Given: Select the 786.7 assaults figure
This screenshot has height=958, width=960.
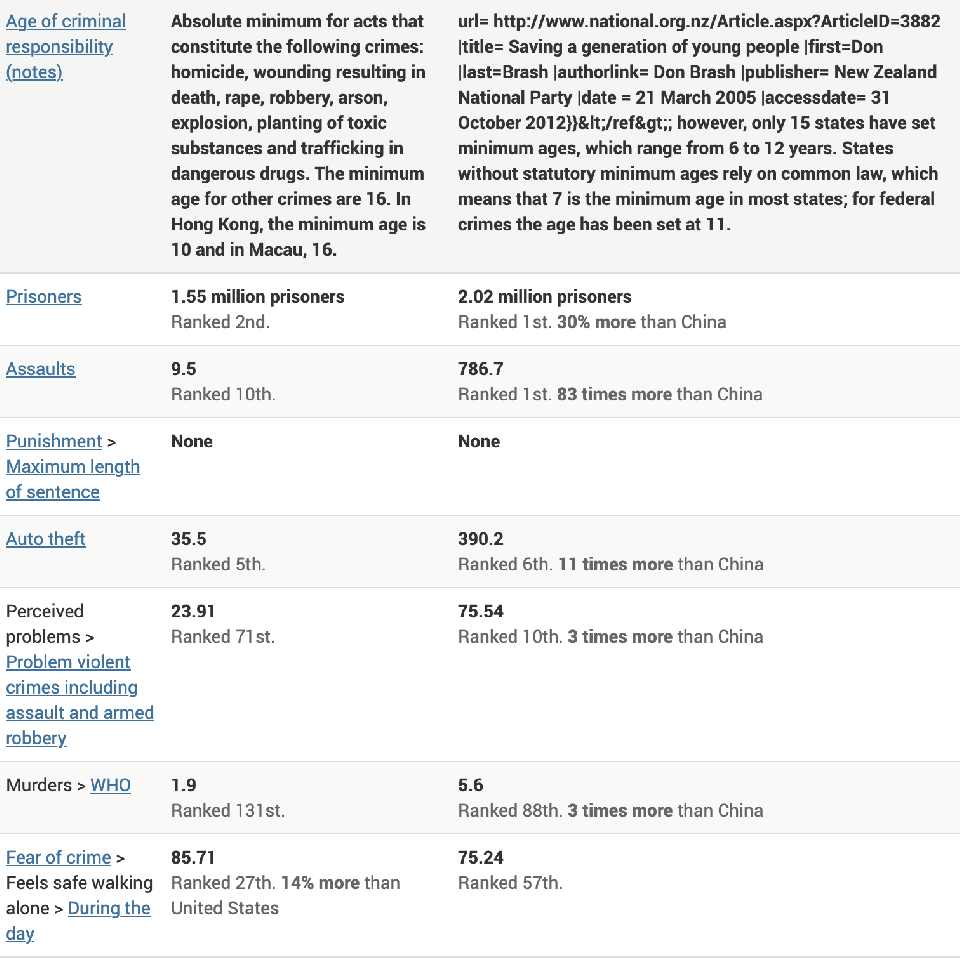Looking at the screenshot, I should pos(481,369).
